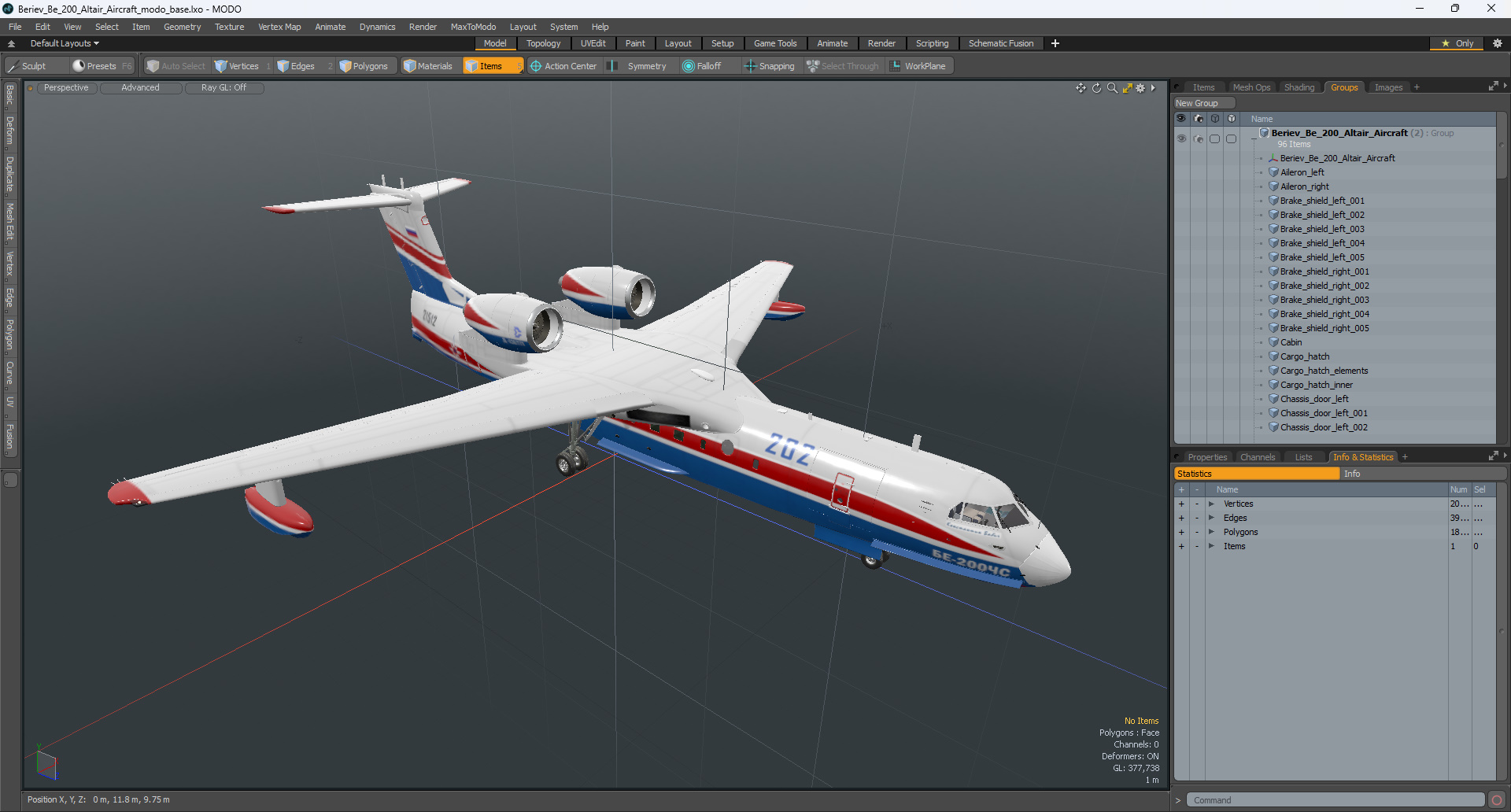Select the Cabin item

point(1291,342)
